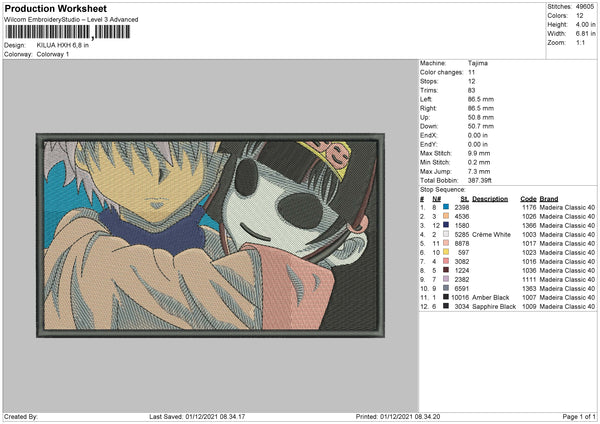The height and width of the screenshot is (424, 600).
Task: Click the "Description" column header
Action: pos(490,199)
